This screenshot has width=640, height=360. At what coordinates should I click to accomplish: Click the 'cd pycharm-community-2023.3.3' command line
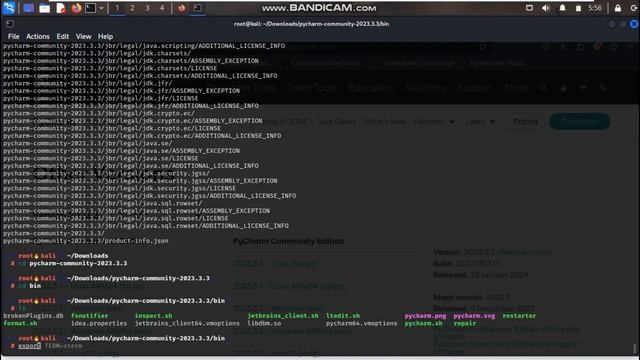tap(73, 264)
